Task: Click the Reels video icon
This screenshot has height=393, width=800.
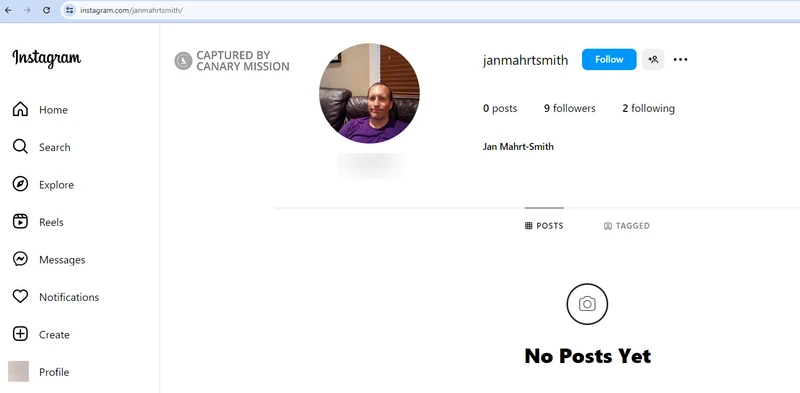Action: [x=20, y=222]
